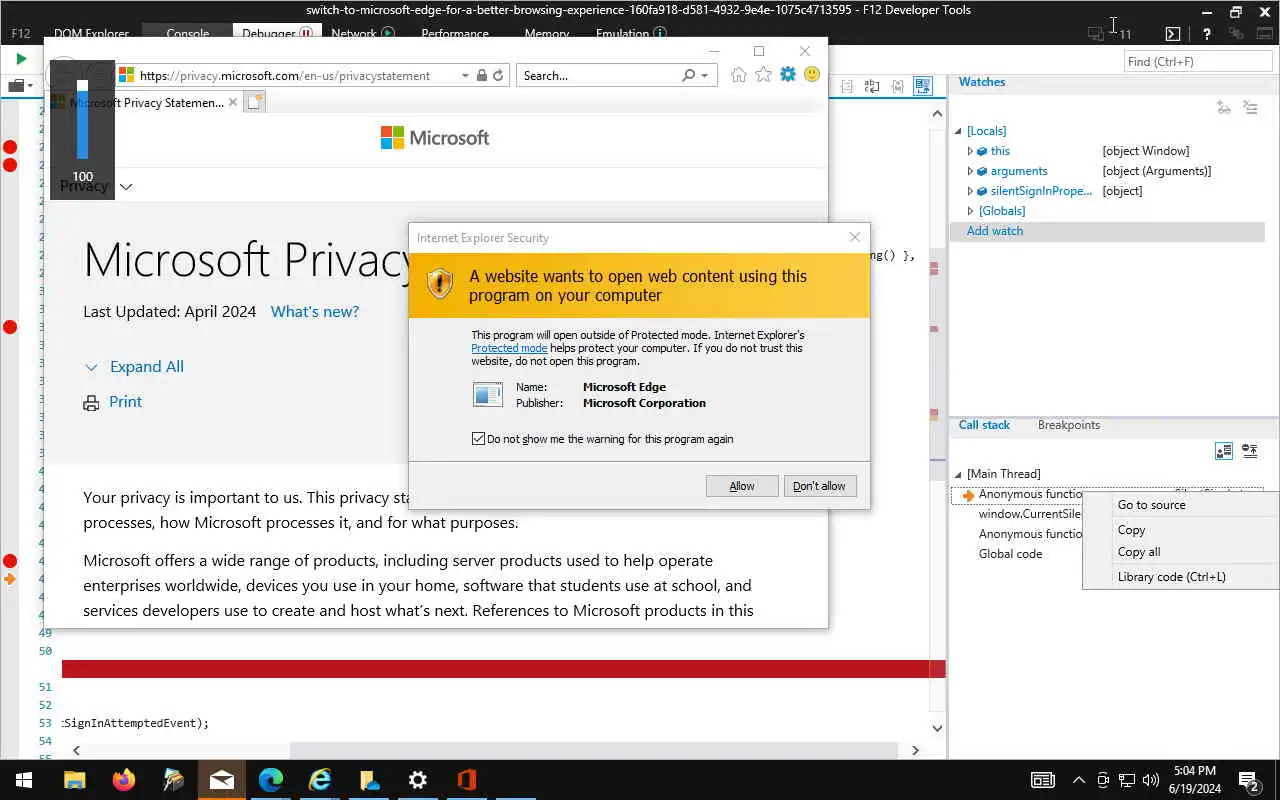1280x800 pixels.
Task: Click the Allow button
Action: 742,486
